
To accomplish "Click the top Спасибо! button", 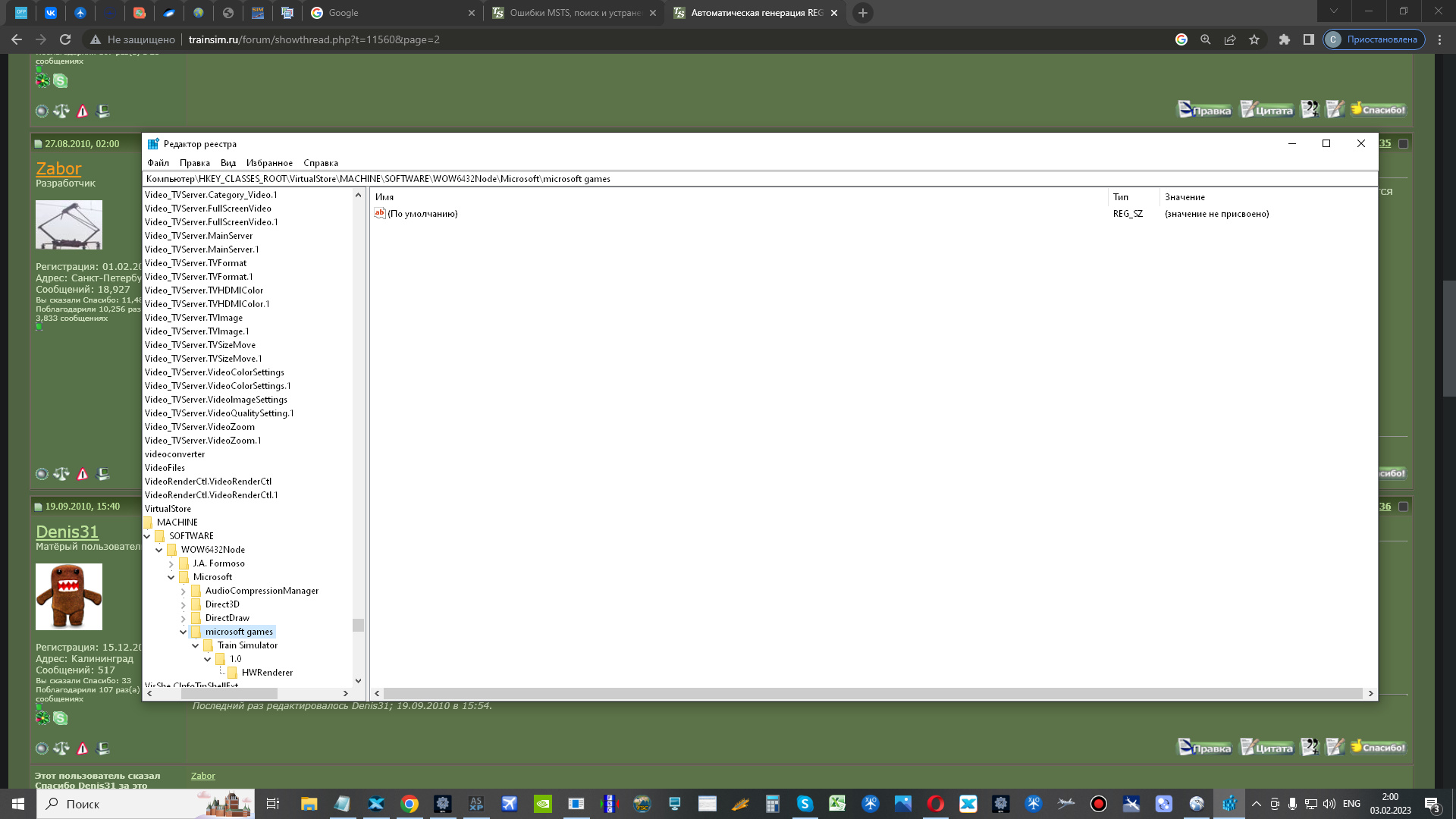I will 1378,110.
